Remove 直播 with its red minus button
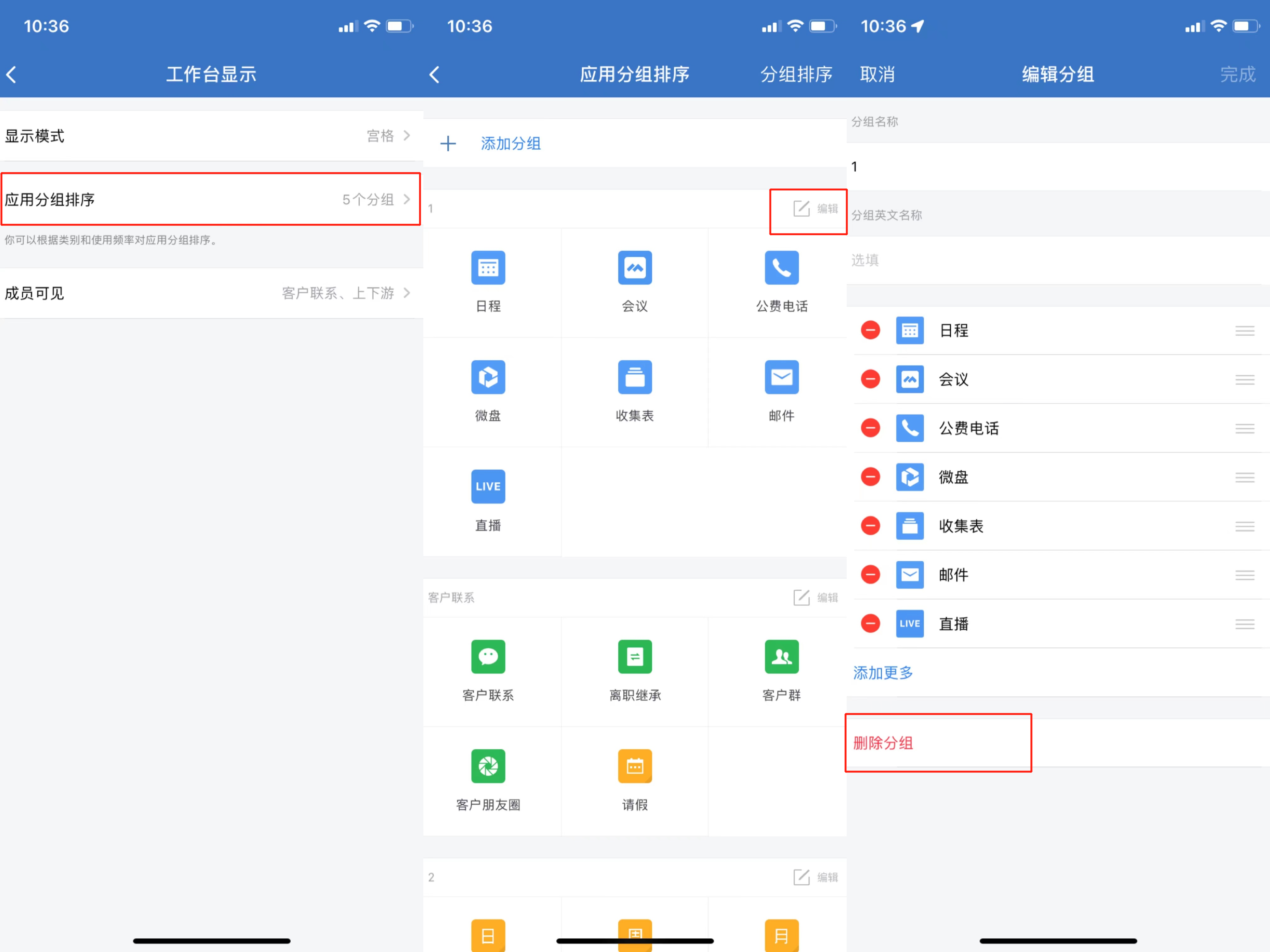1270x952 pixels. click(870, 623)
